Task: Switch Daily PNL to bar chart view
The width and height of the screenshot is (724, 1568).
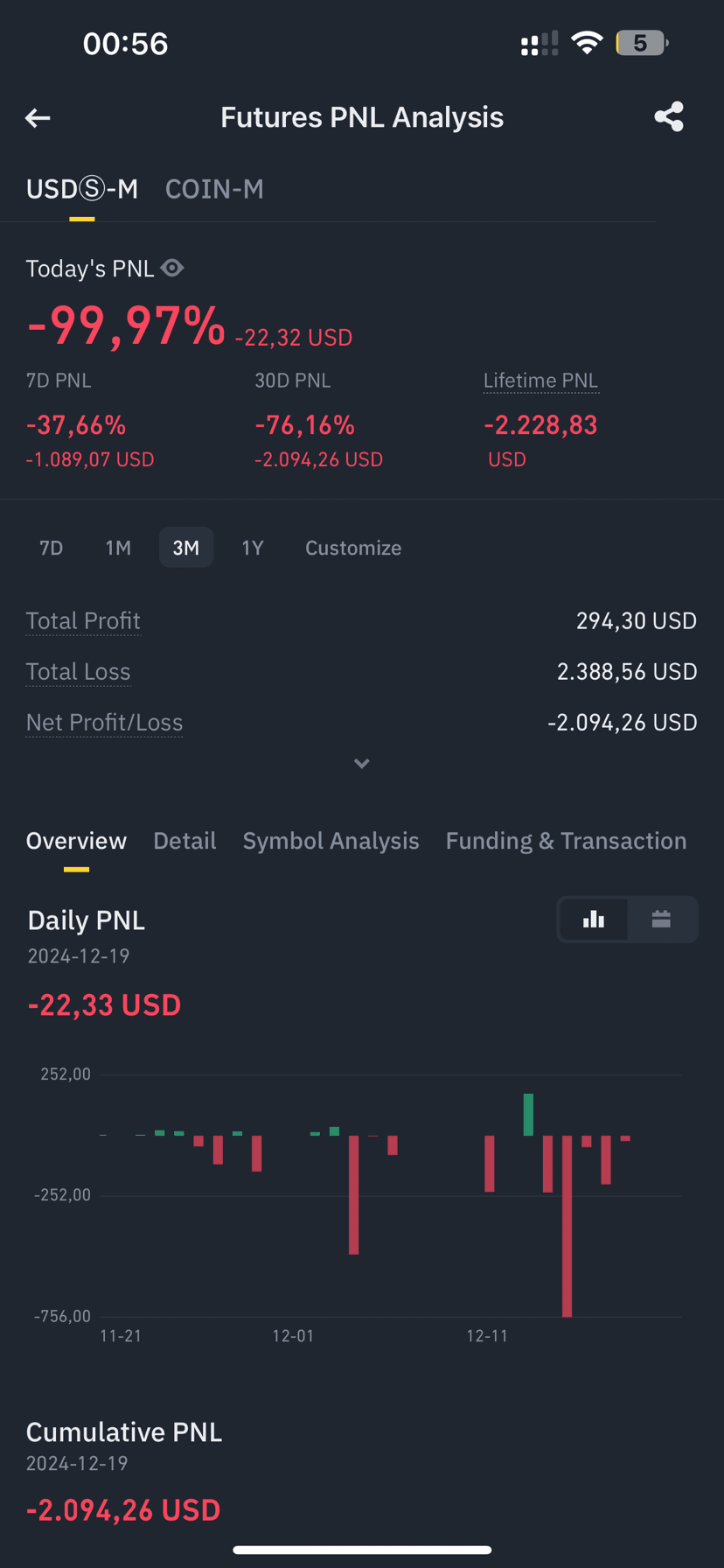Action: point(594,919)
